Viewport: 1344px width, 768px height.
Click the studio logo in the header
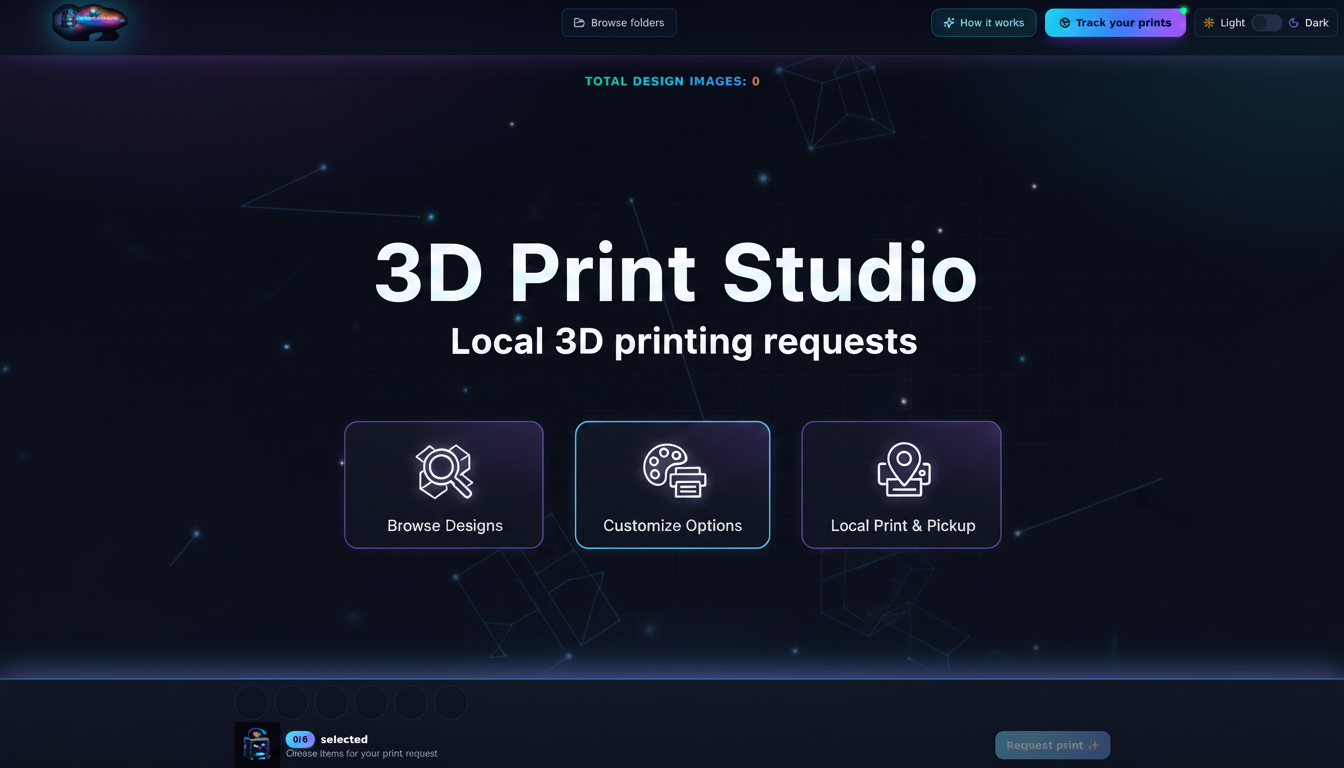coord(90,22)
